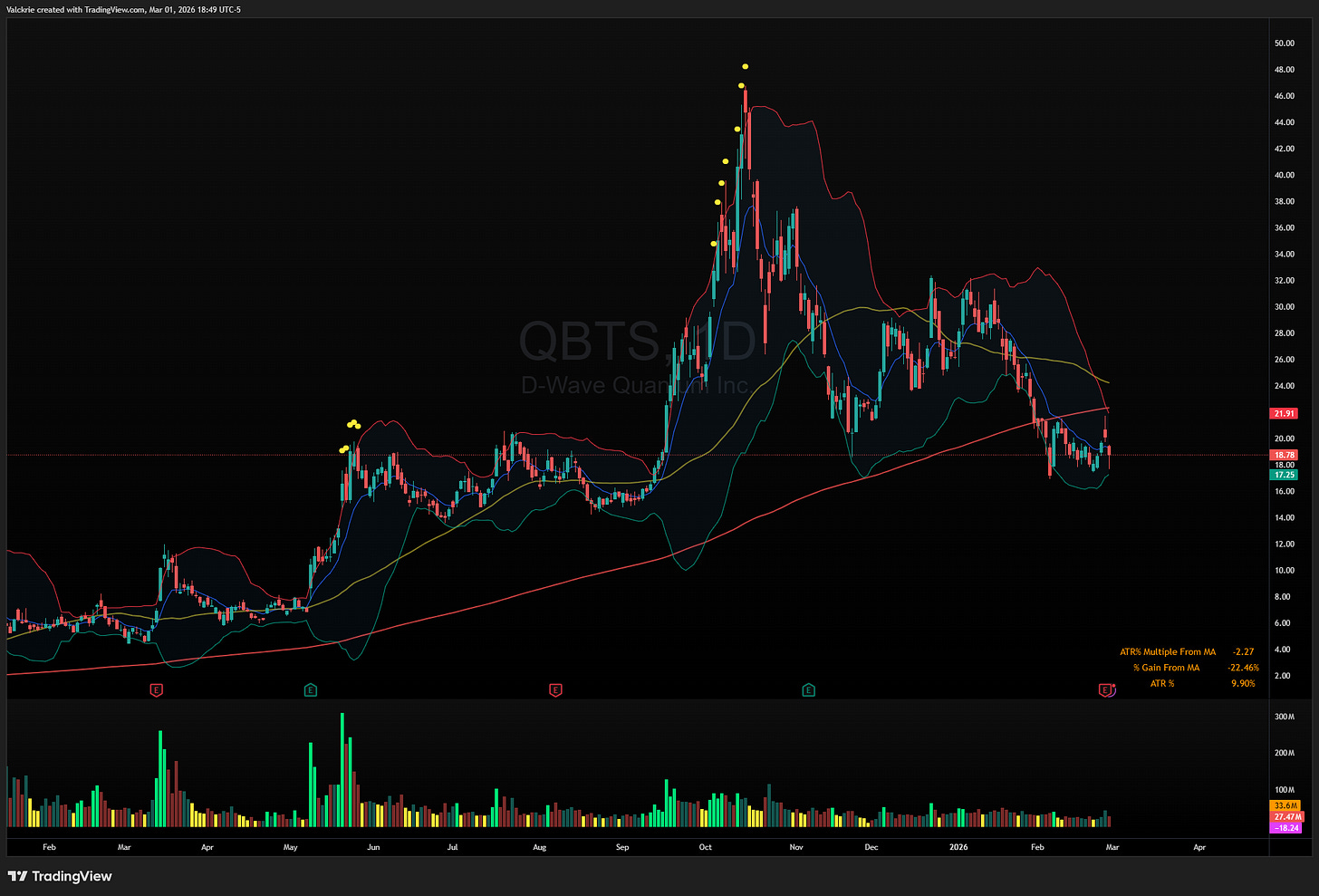Select the 17.25 green price label
Viewport: 1319px width, 896px height.
[x=1285, y=475]
